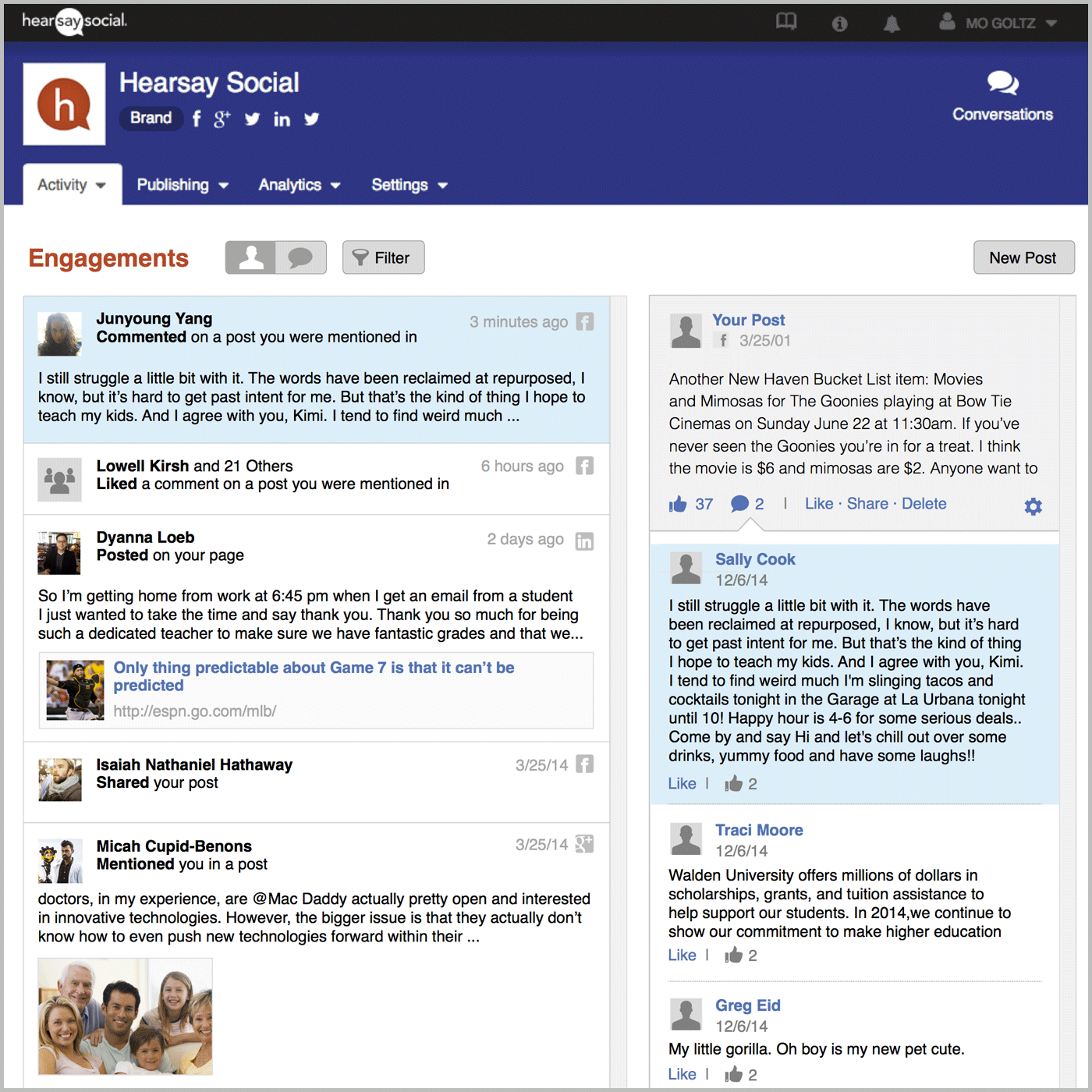This screenshot has height=1092, width=1092.
Task: Click Facebook icon on Lowell Kirsh engagement
Action: click(585, 466)
